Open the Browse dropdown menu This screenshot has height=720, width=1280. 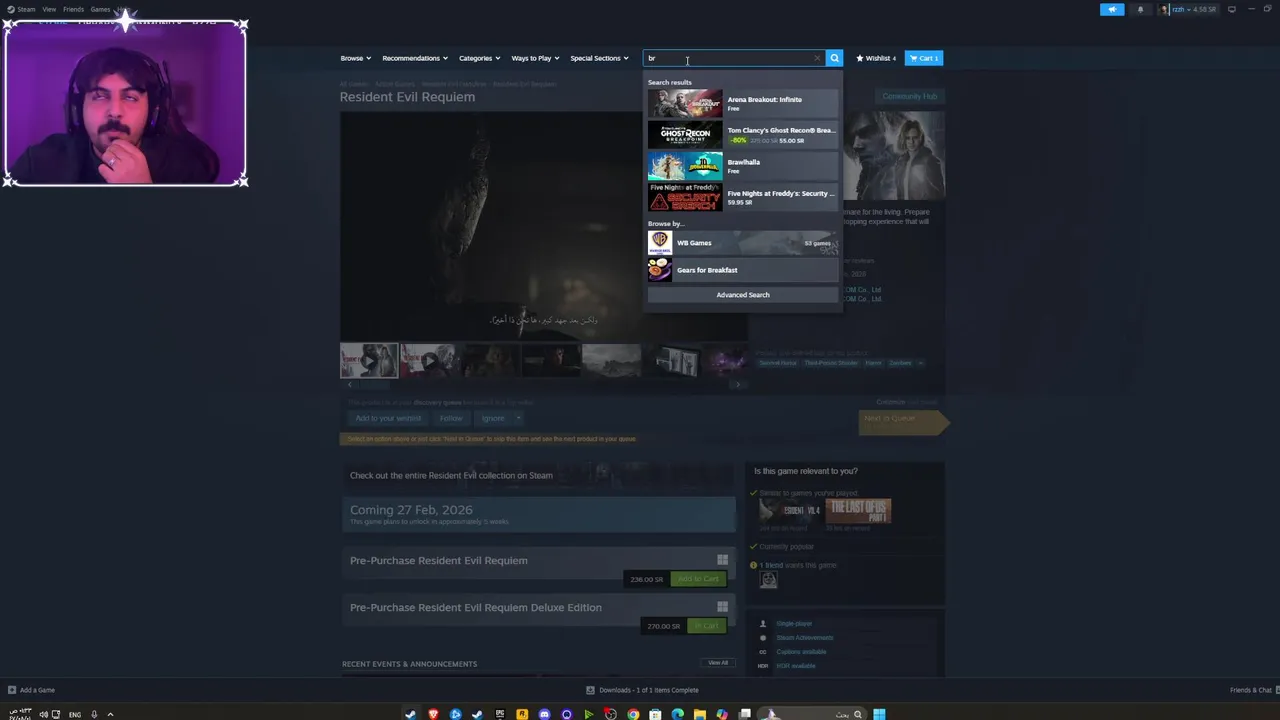[355, 58]
